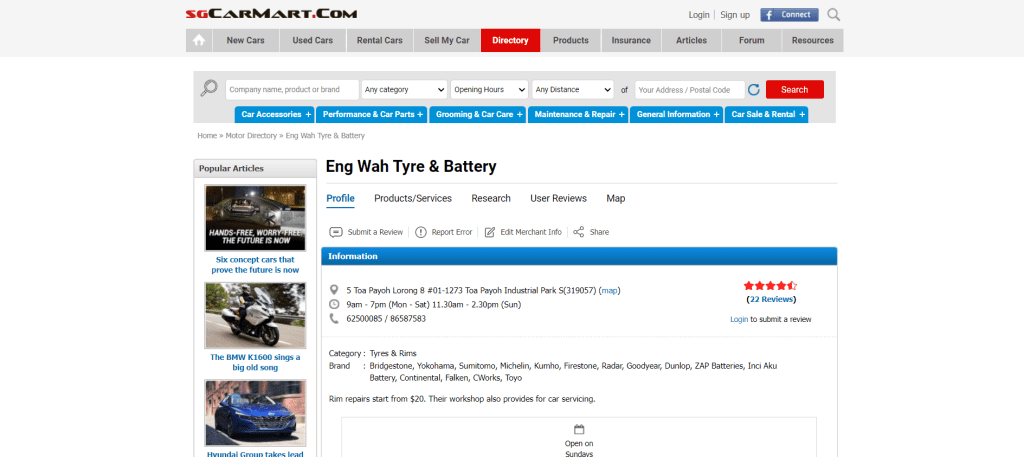Open the 22 Reviews link
Viewport: 1024px width, 457px height.
click(771, 299)
